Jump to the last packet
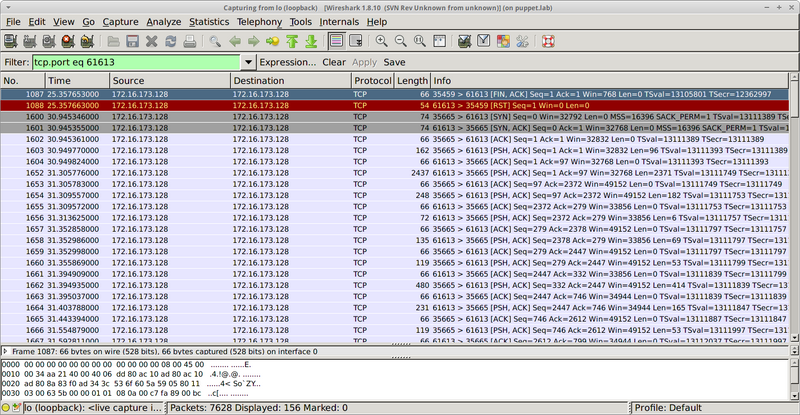The width and height of the screenshot is (800, 415). point(311,41)
